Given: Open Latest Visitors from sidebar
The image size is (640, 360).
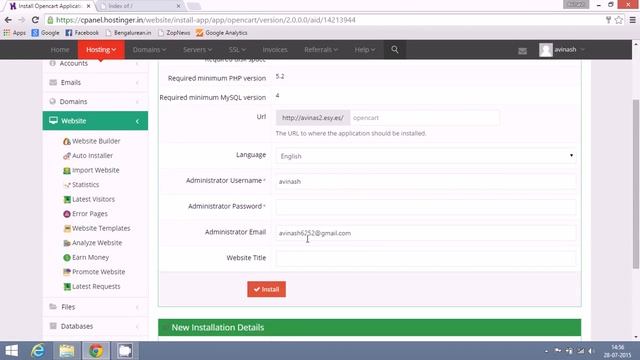Looking at the screenshot, I should (89, 199).
